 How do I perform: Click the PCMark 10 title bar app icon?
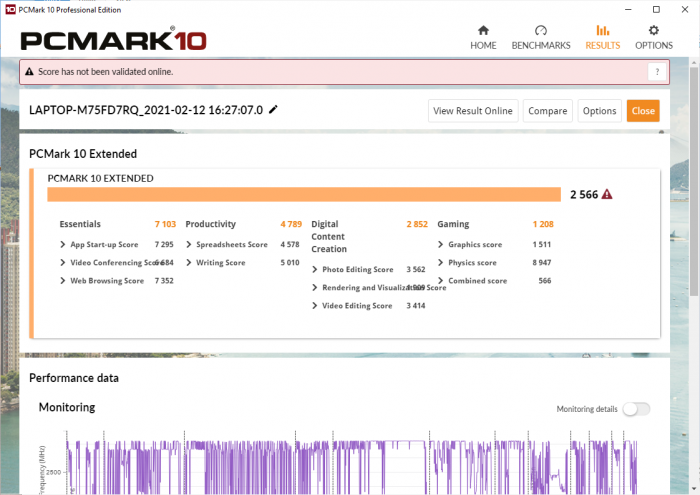click(10, 9)
